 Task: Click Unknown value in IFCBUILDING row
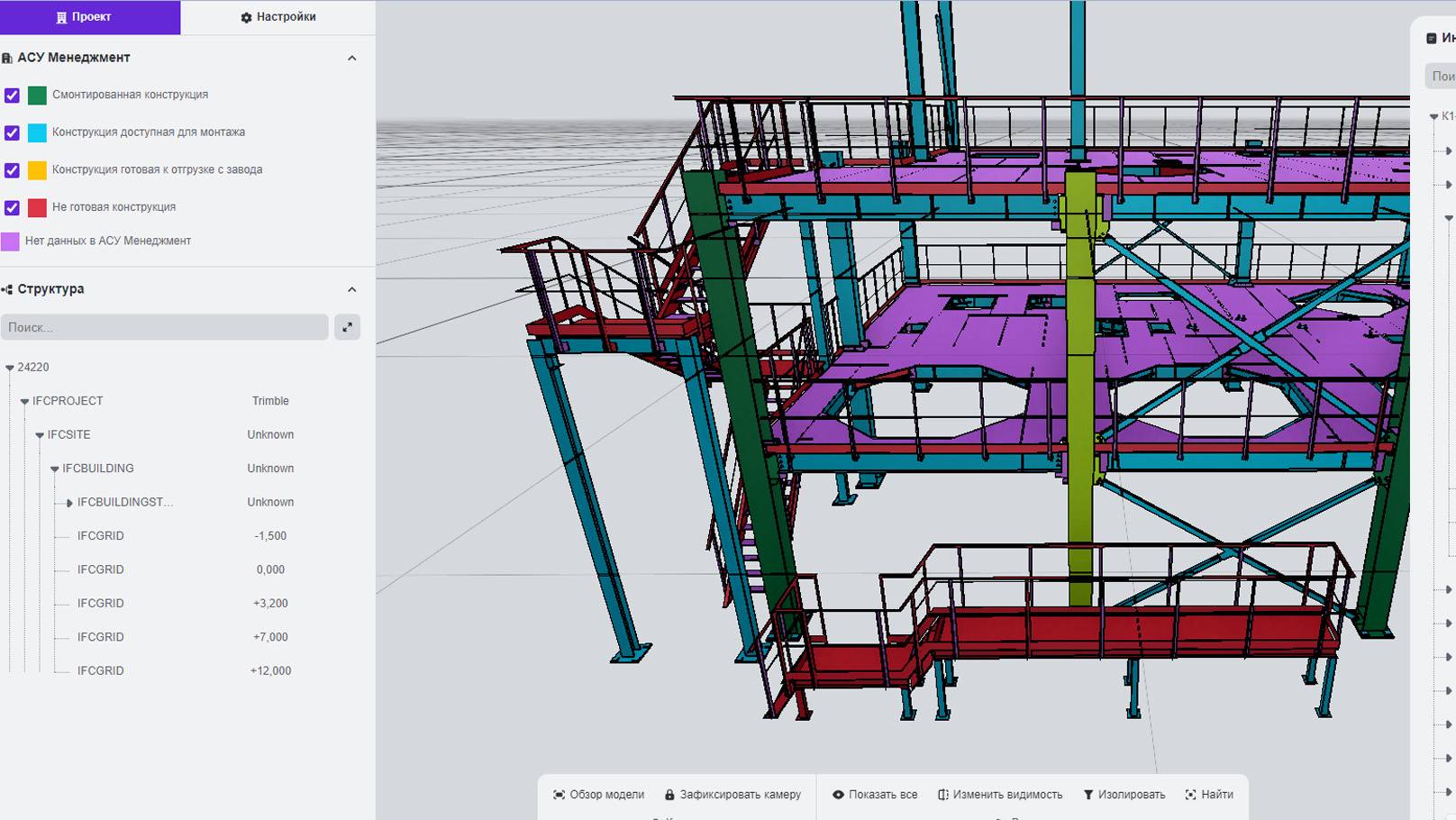tap(270, 469)
